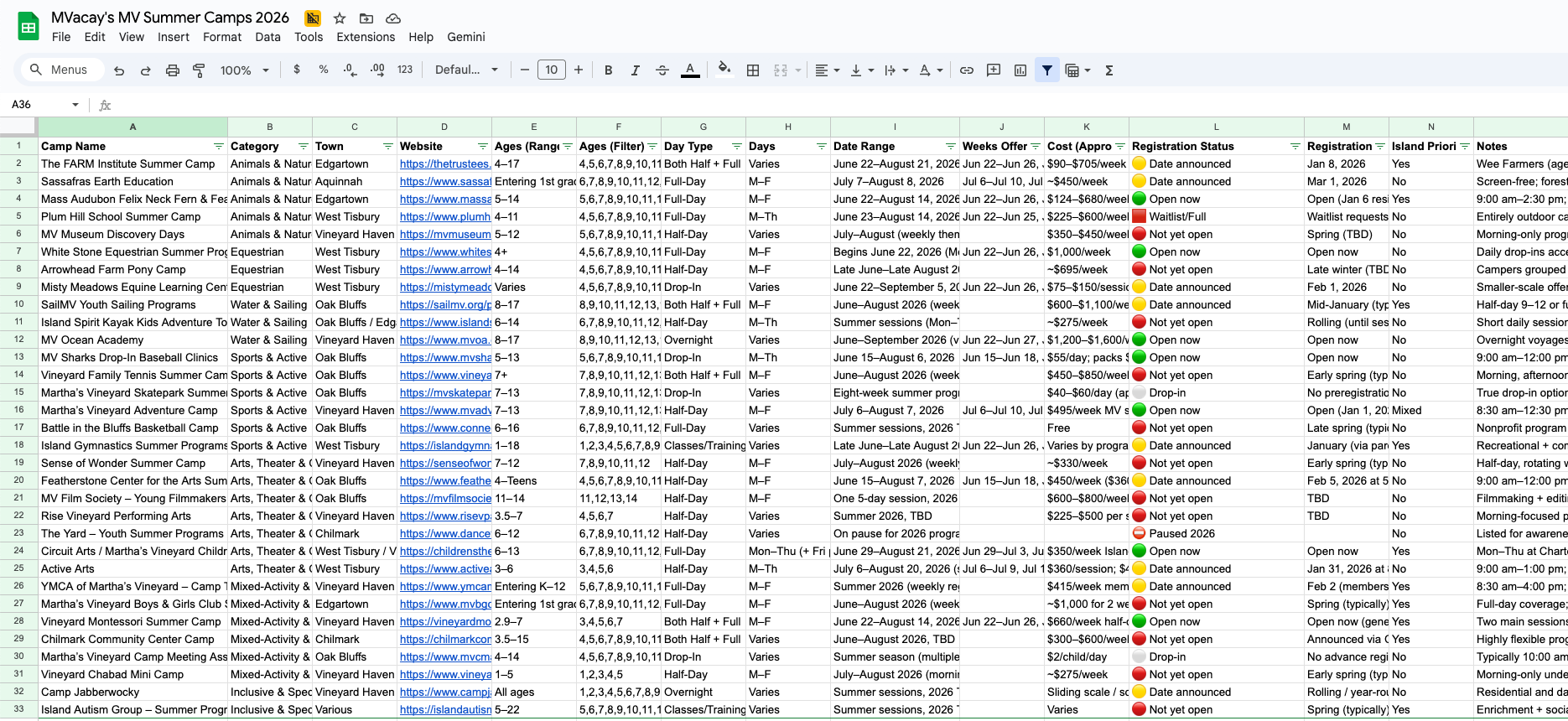Image resolution: width=1568 pixels, height=721 pixels.
Task: Click the font size field
Action: (552, 70)
